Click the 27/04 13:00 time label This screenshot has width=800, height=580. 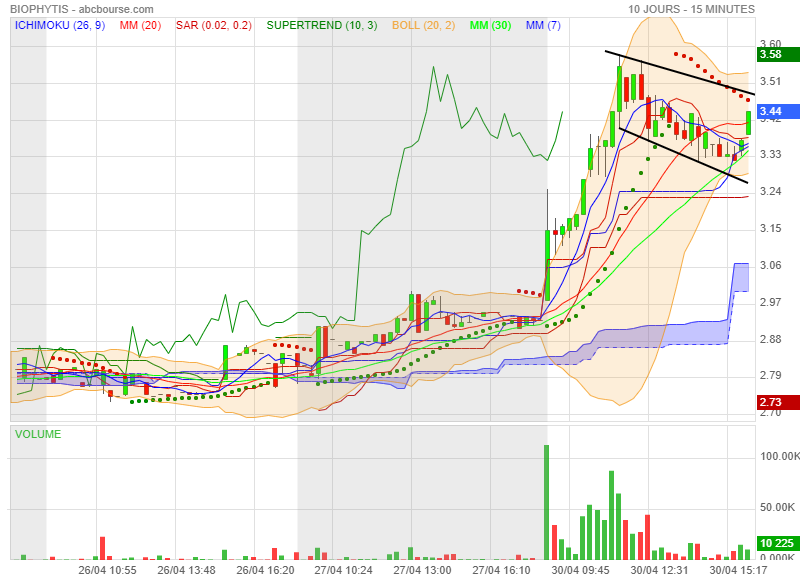click(422, 570)
